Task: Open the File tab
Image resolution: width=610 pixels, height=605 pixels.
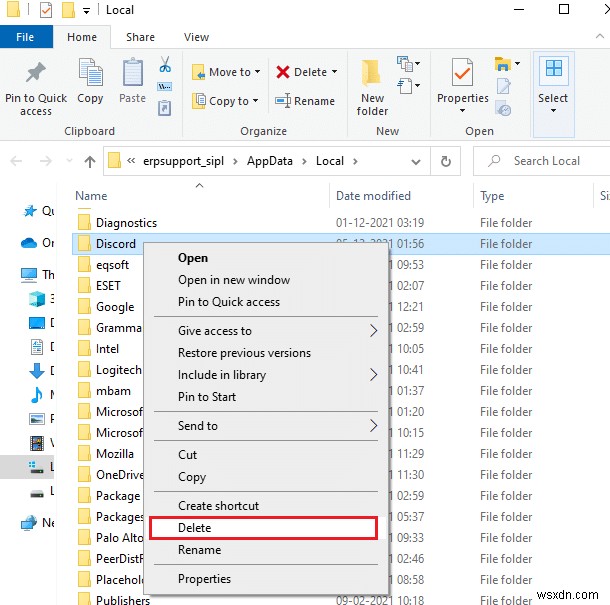Action: tap(25, 37)
